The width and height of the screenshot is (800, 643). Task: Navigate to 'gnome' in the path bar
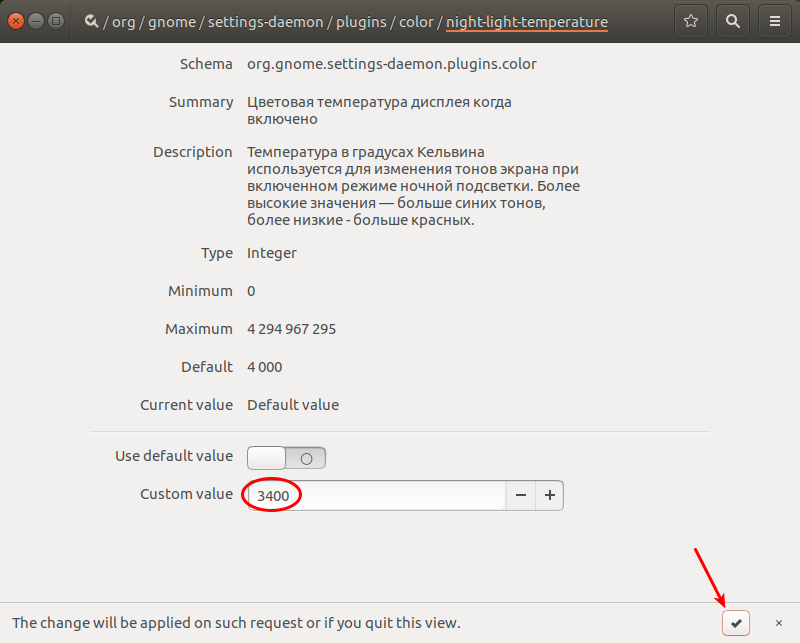pos(172,22)
